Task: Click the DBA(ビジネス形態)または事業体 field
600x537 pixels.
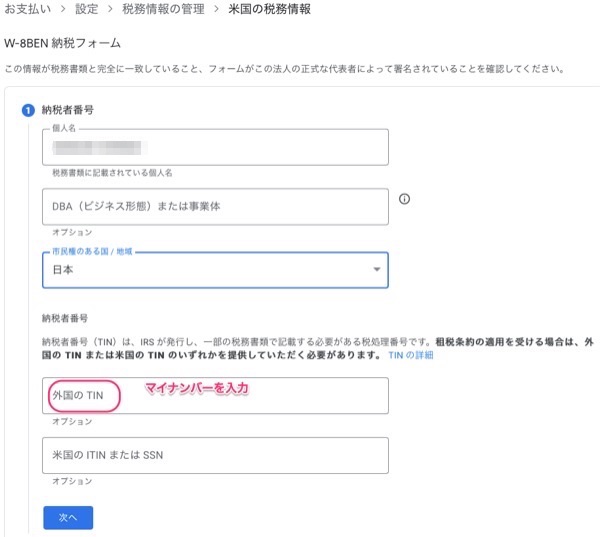Action: coord(215,207)
